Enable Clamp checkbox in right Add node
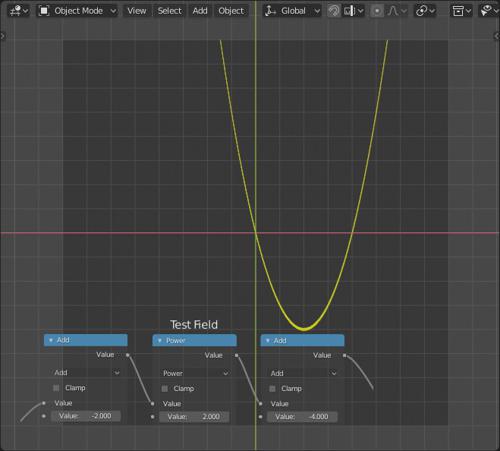The width and height of the screenshot is (500, 451). (272, 388)
